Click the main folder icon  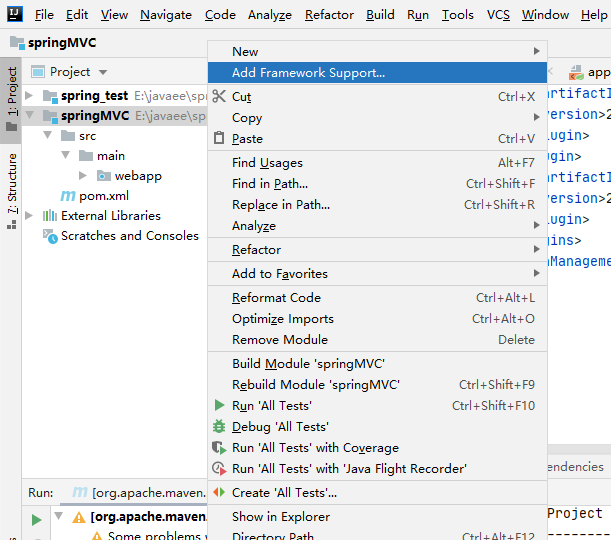point(86,155)
